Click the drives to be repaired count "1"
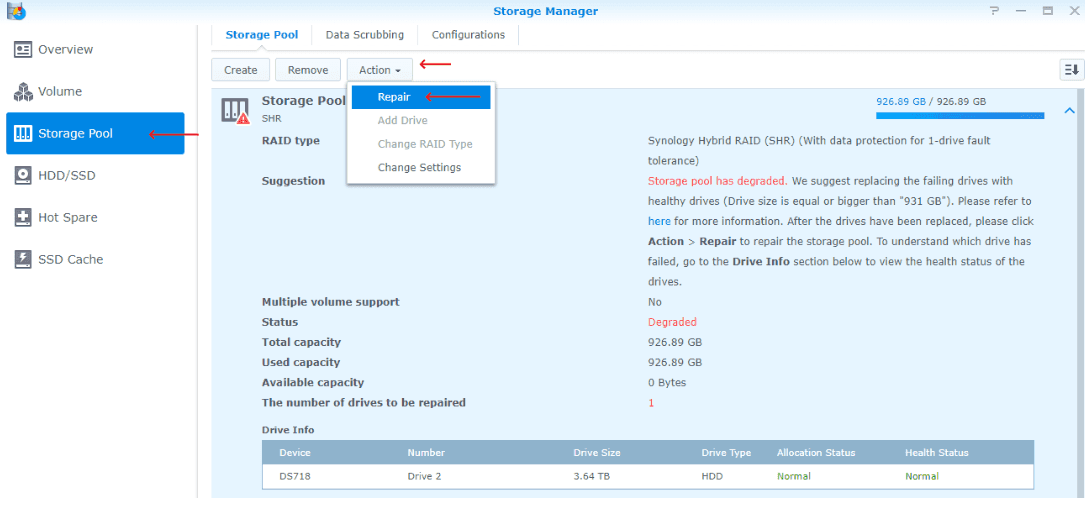Image resolution: width=1085 pixels, height=505 pixels. tap(650, 402)
